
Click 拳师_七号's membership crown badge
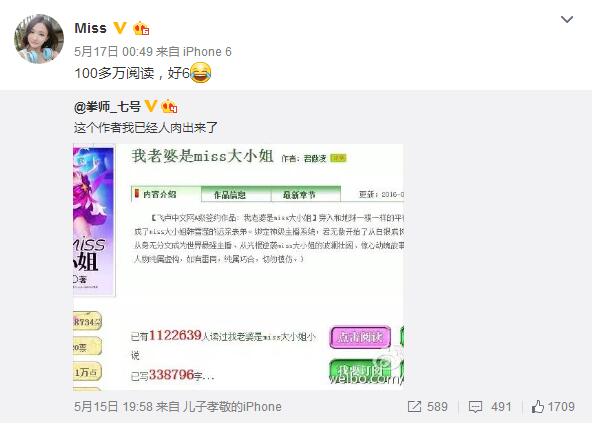[x=169, y=106]
